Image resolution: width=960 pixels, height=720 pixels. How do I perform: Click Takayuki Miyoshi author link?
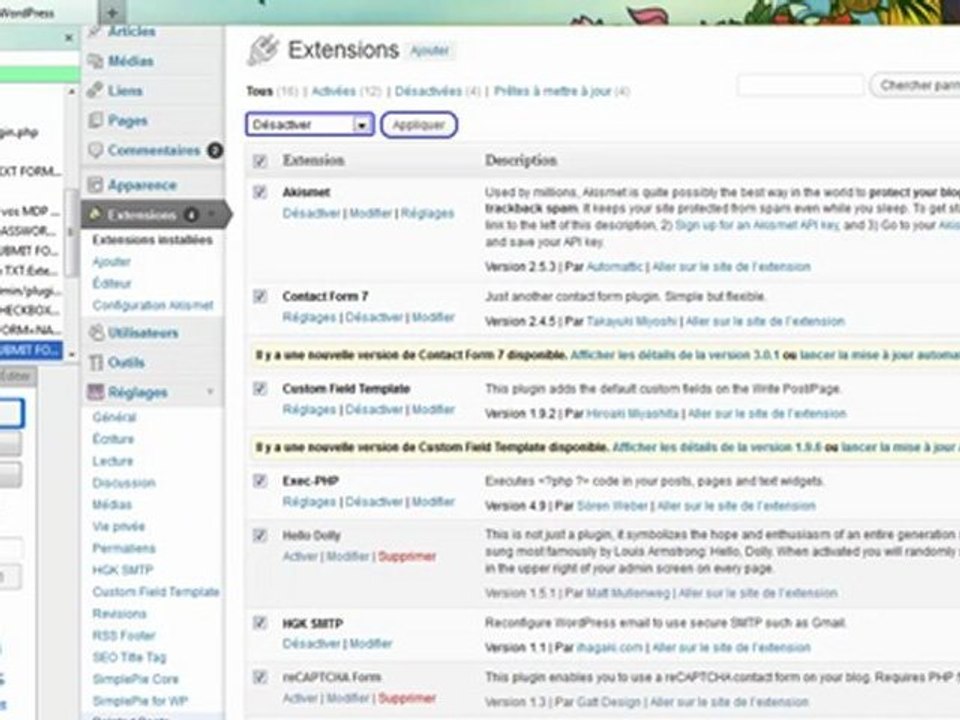632,321
